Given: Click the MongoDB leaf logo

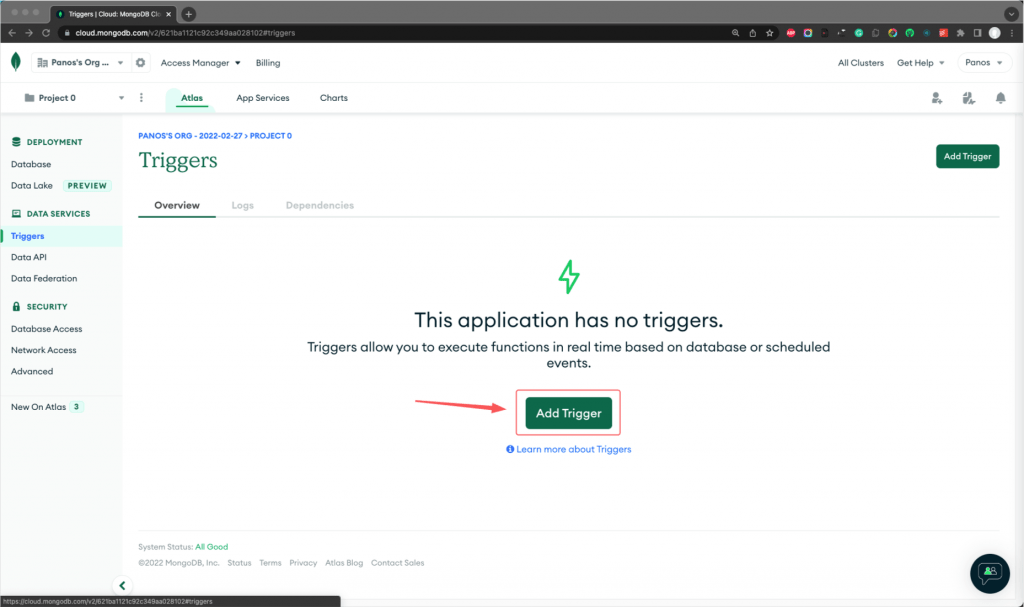Looking at the screenshot, I should click(16, 62).
